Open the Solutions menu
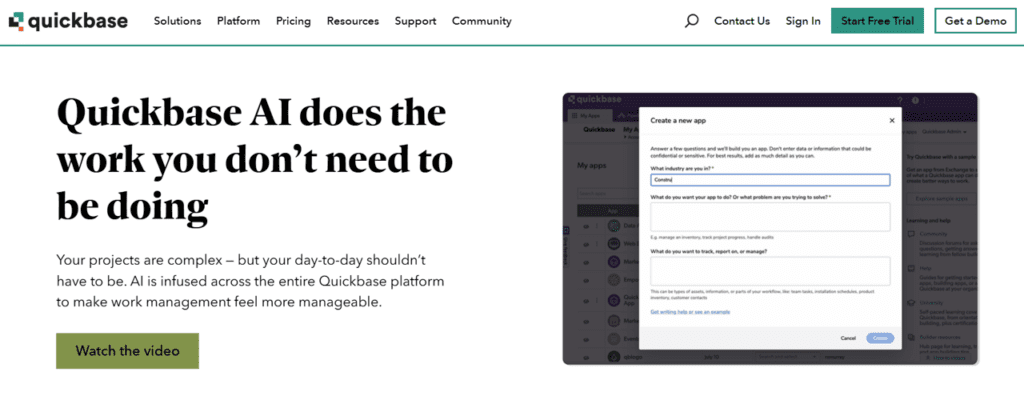Screen dimensions: 1024x408 click(x=178, y=21)
